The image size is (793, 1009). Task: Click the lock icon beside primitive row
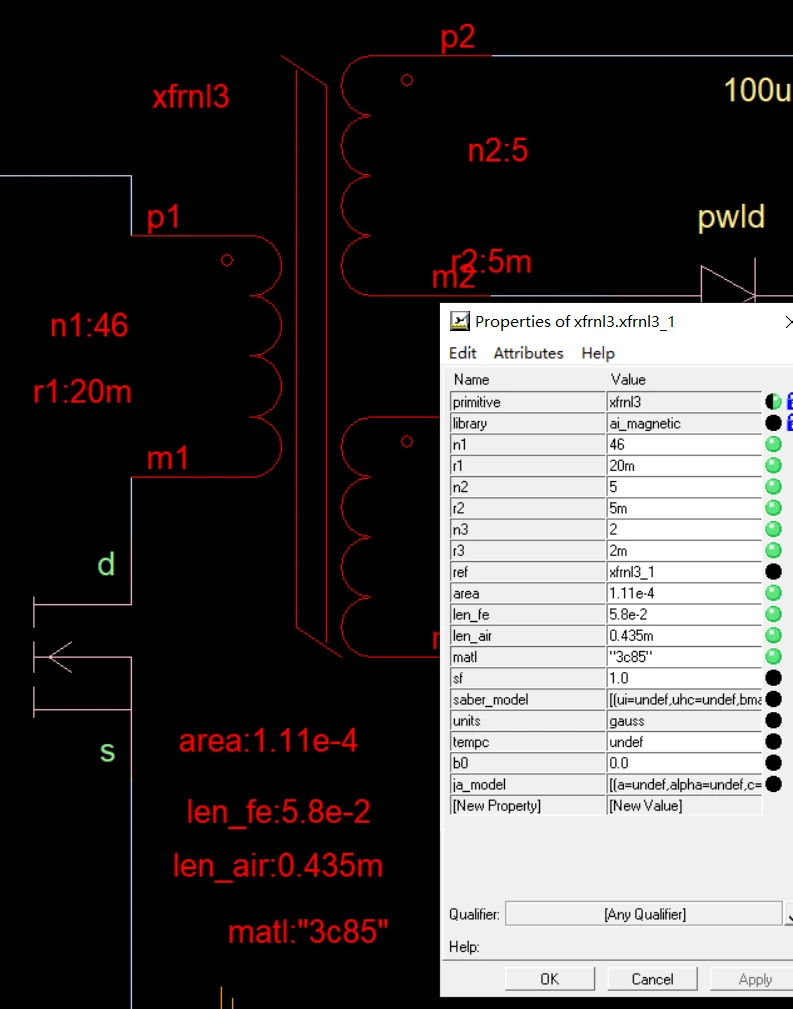pos(789,402)
